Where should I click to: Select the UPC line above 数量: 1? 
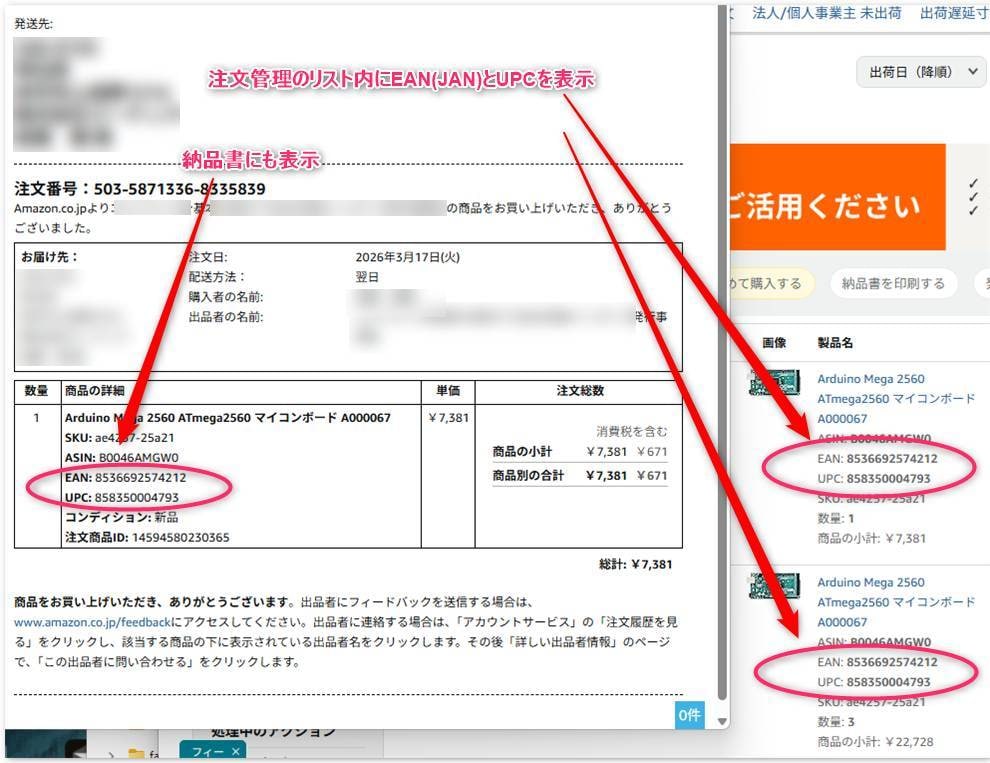coord(874,479)
